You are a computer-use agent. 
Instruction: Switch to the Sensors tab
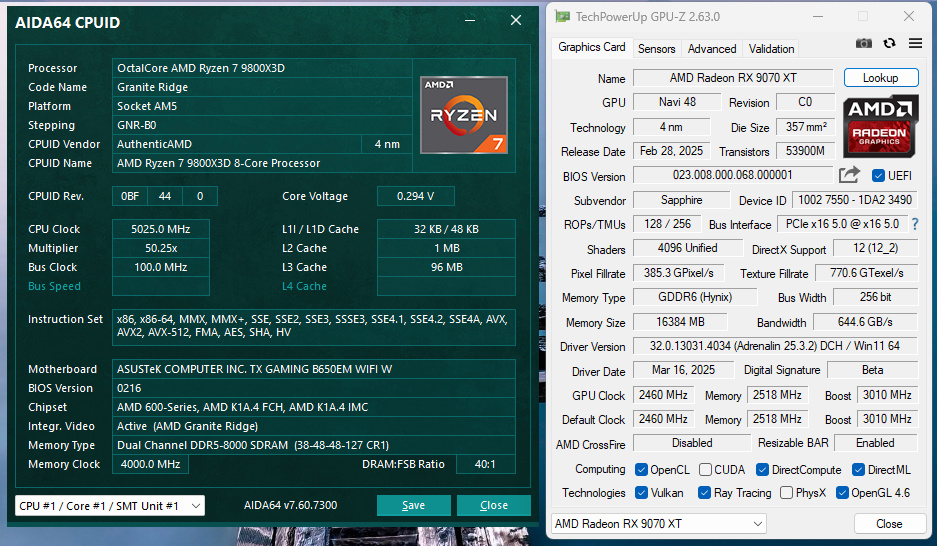click(x=656, y=49)
